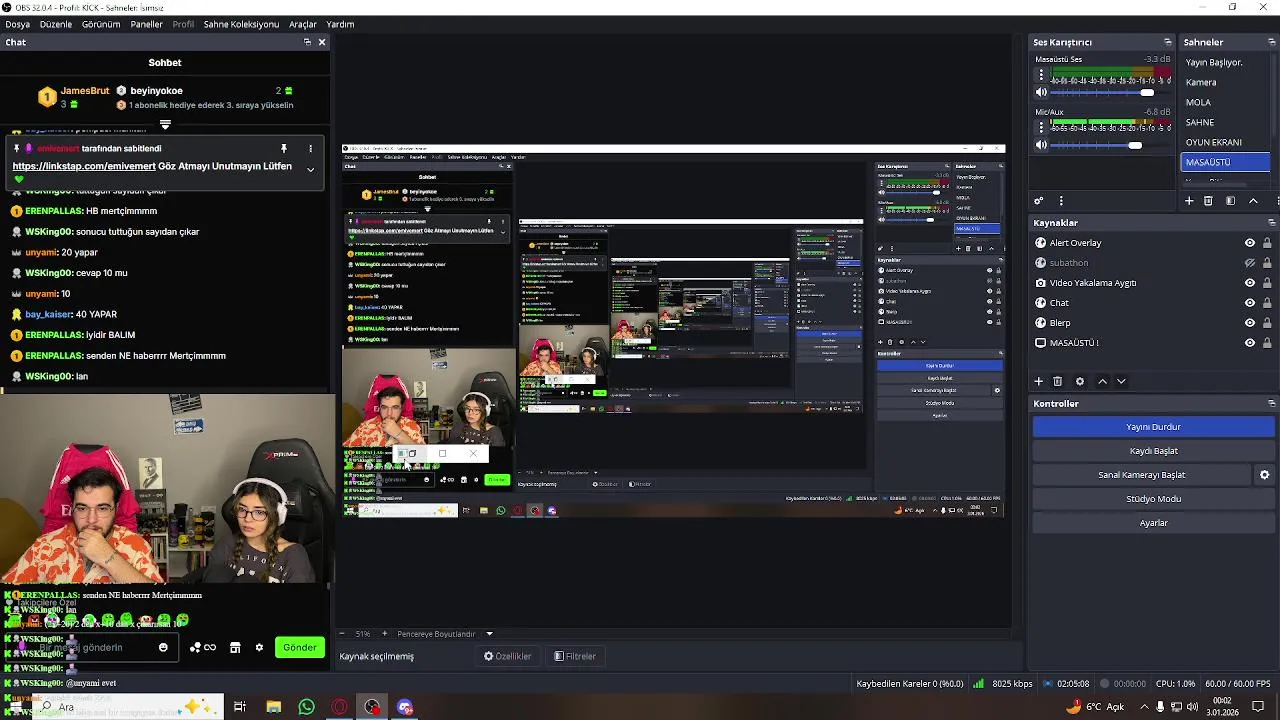The image size is (1280, 720).
Task: Hide the Chat source
Action: 1249,303
